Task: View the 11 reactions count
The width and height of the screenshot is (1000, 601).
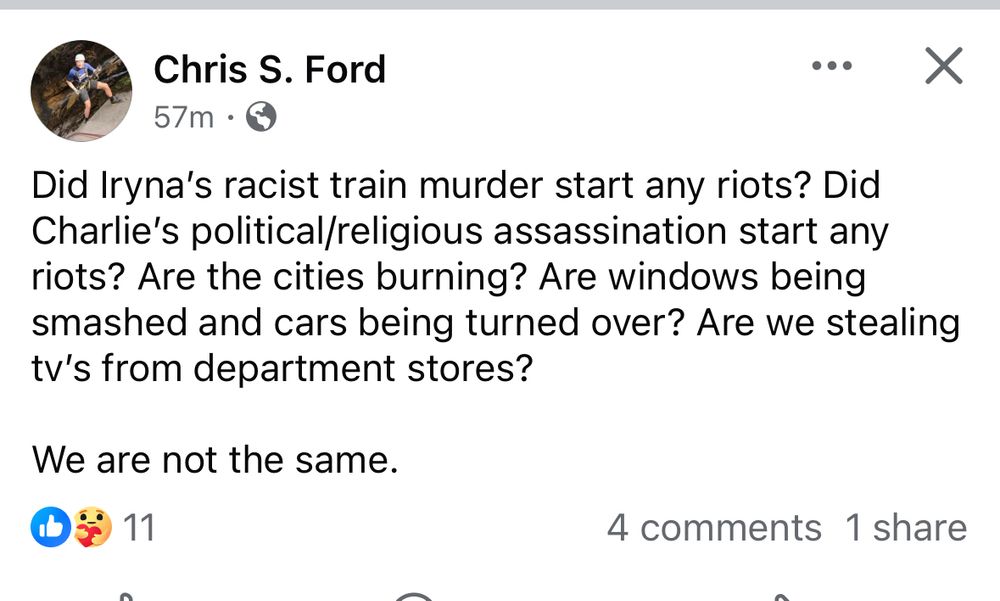Action: [139, 527]
